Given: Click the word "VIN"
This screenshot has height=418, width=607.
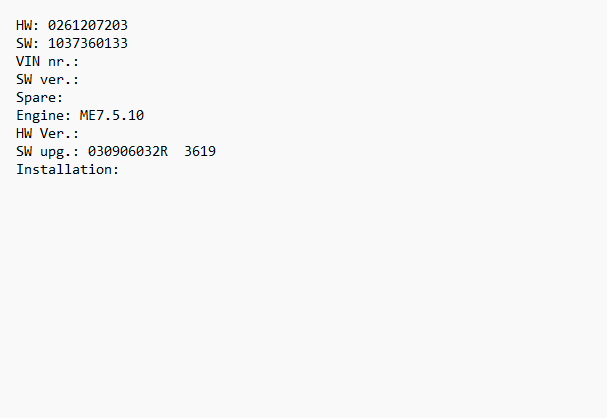Looking at the screenshot, I should pyautogui.click(x=28, y=61).
